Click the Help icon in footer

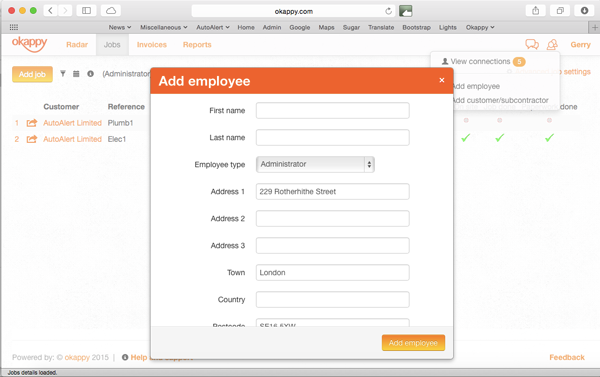(x=125, y=357)
